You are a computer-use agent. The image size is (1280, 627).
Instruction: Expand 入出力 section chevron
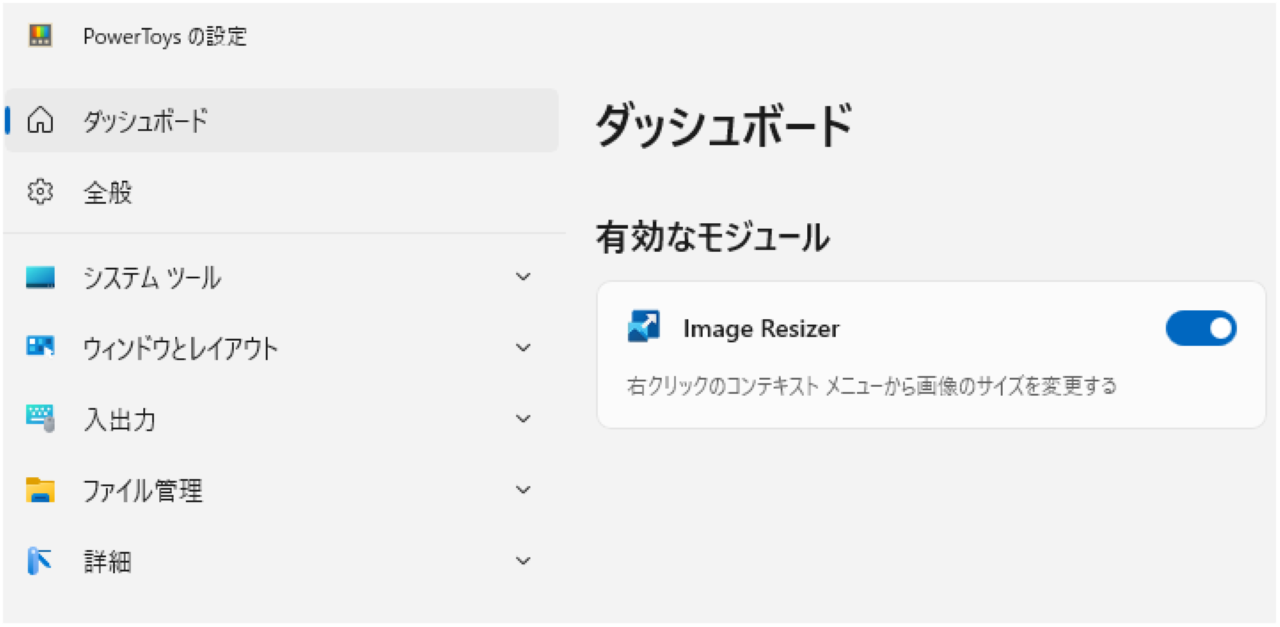(523, 419)
